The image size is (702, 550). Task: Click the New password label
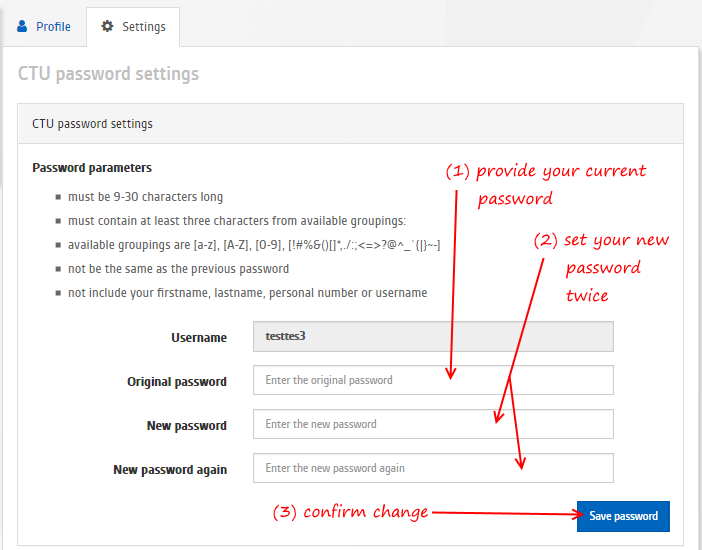pyautogui.click(x=187, y=426)
